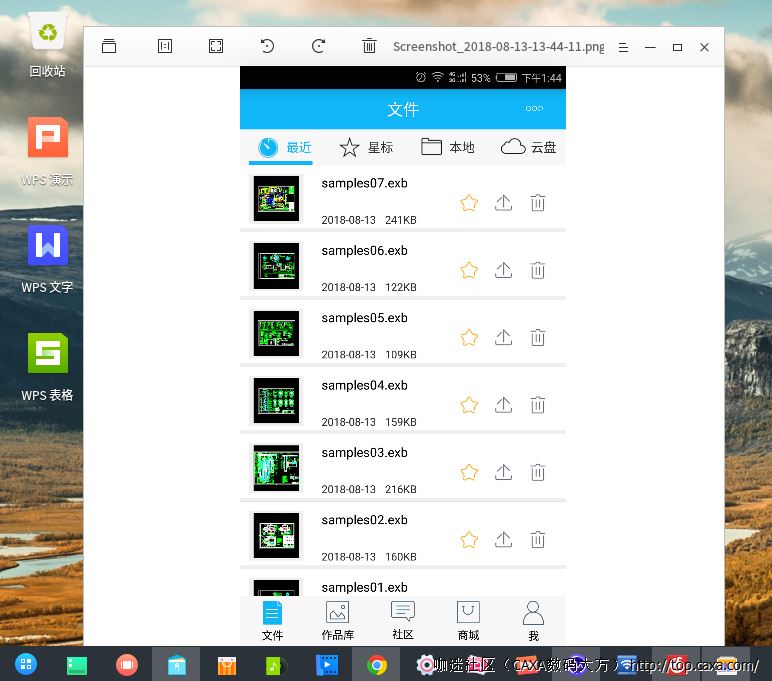Switch to the 云盘 tab
772x681 pixels.
click(528, 148)
